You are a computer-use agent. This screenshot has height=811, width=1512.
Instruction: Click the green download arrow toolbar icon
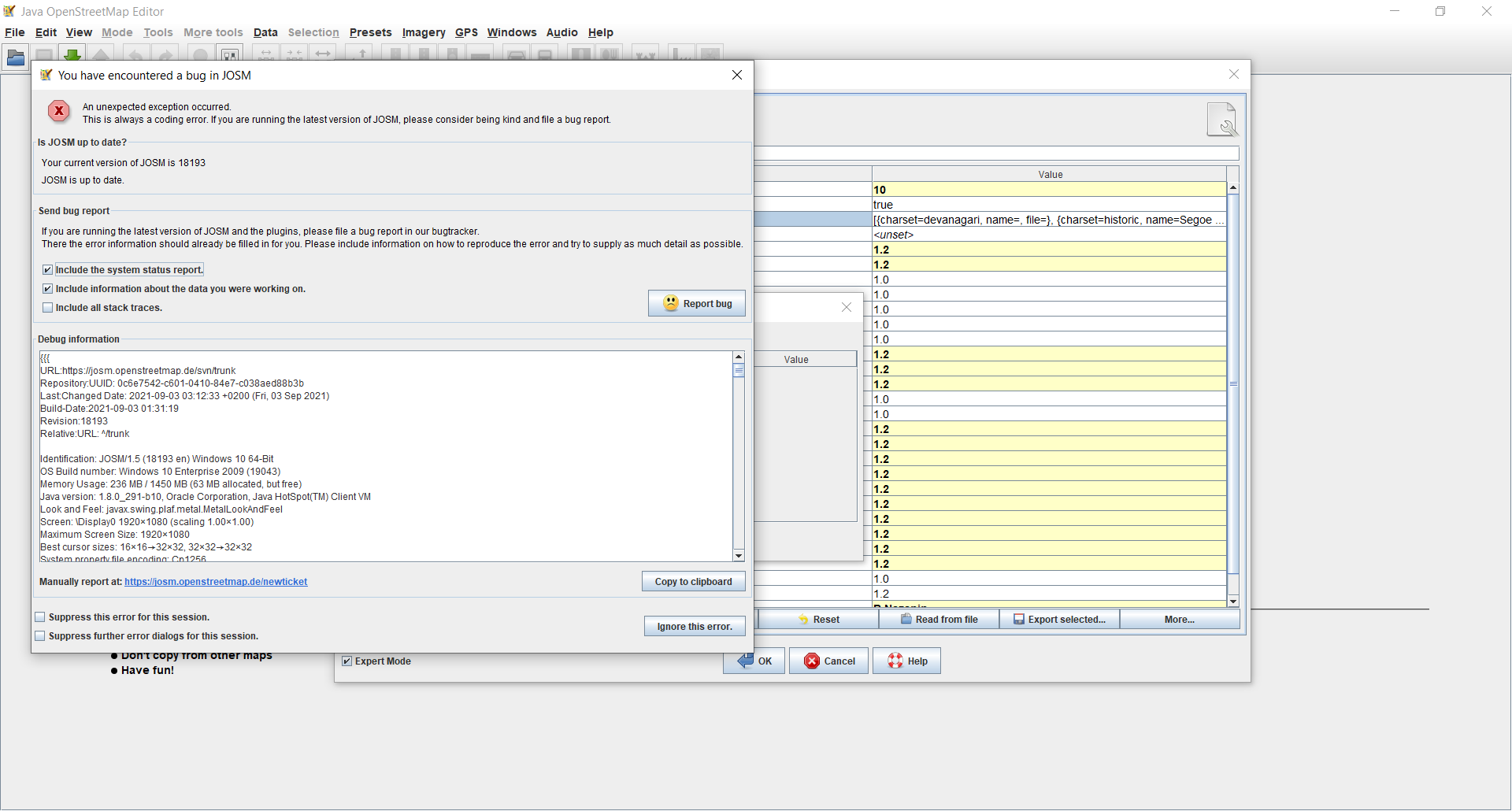tap(72, 55)
